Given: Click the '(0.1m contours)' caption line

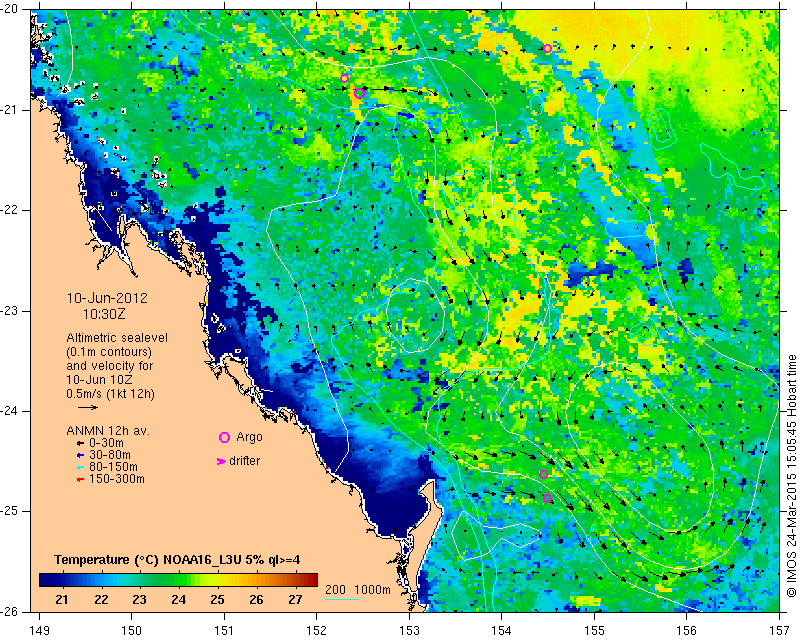Looking at the screenshot, I should pyautogui.click(x=109, y=352).
